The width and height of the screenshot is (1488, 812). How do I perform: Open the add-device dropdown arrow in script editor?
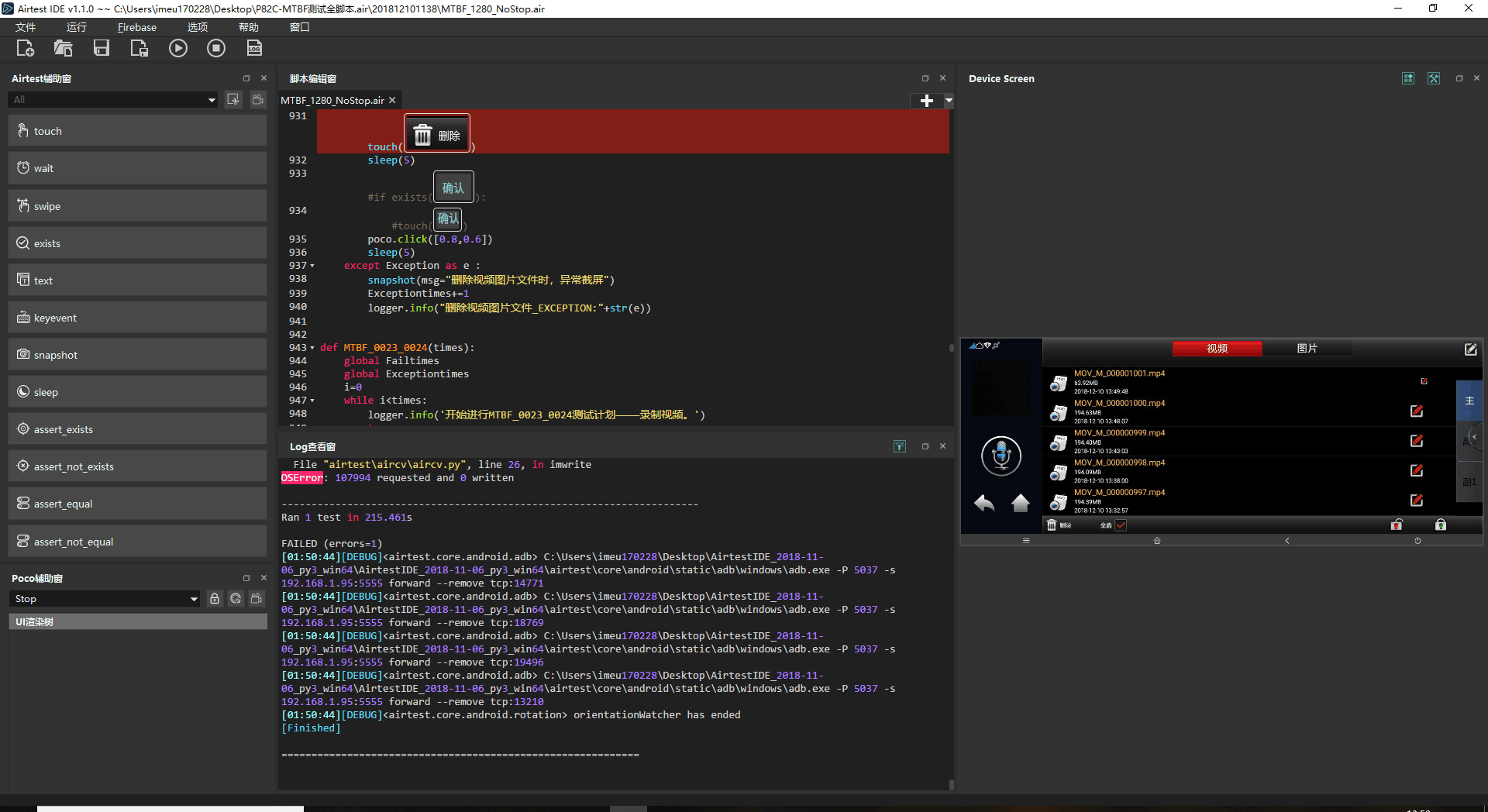click(949, 101)
